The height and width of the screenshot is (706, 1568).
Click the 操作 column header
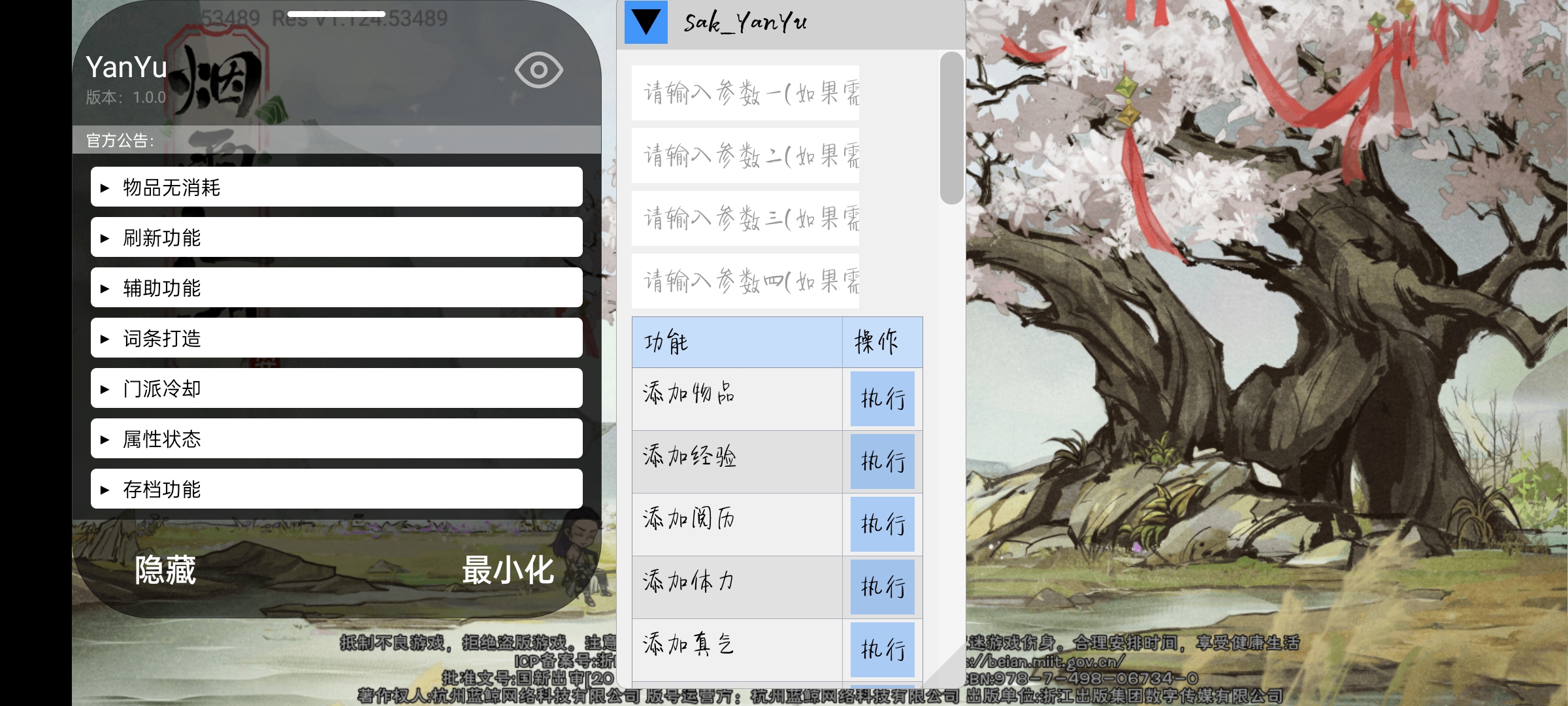pos(883,342)
